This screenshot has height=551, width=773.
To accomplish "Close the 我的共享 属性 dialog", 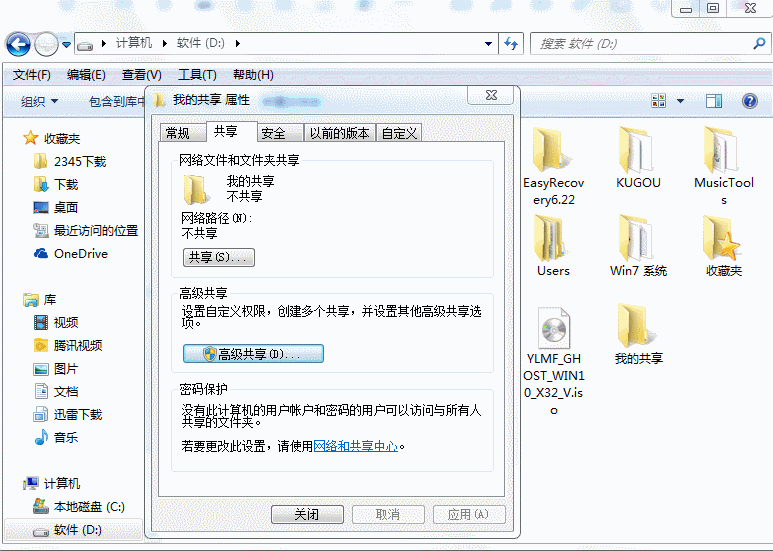I will 491,95.
